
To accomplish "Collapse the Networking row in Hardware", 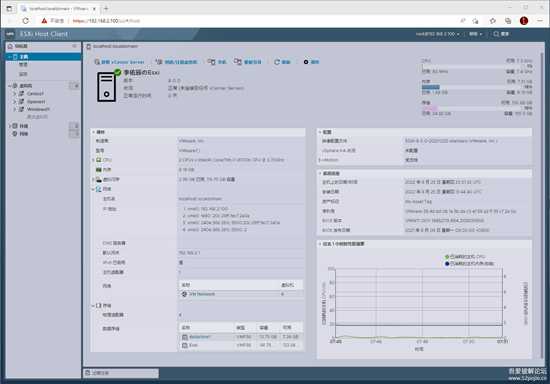I will point(94,189).
